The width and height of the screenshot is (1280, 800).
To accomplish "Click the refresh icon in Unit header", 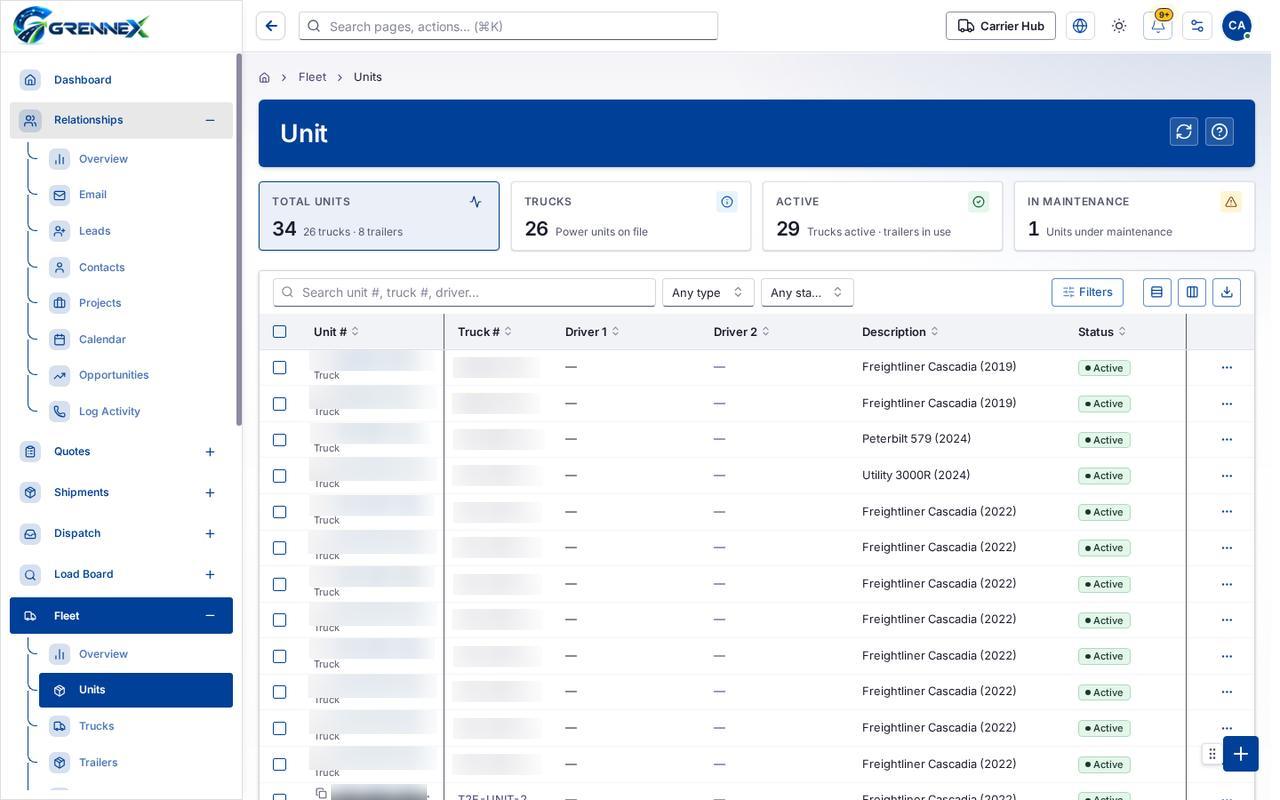I will coord(1184,132).
